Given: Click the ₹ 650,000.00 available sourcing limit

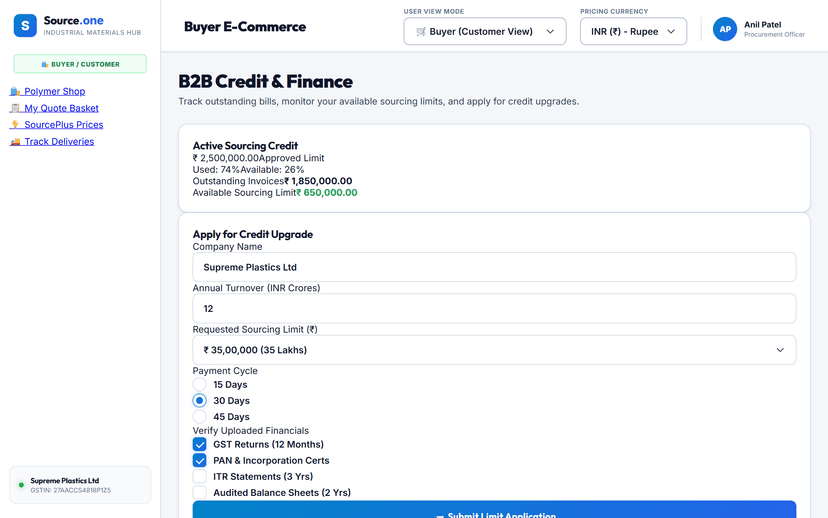Looking at the screenshot, I should (x=327, y=193).
